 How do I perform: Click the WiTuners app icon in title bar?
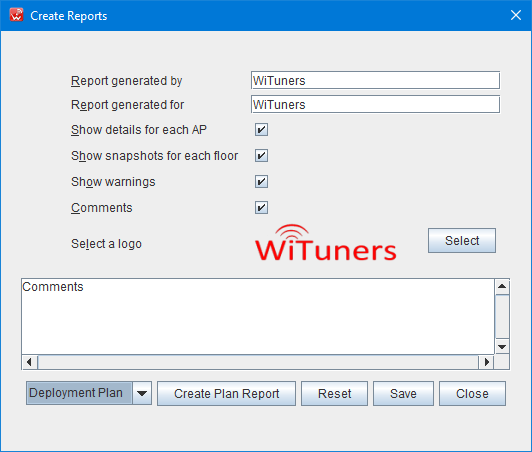point(16,15)
